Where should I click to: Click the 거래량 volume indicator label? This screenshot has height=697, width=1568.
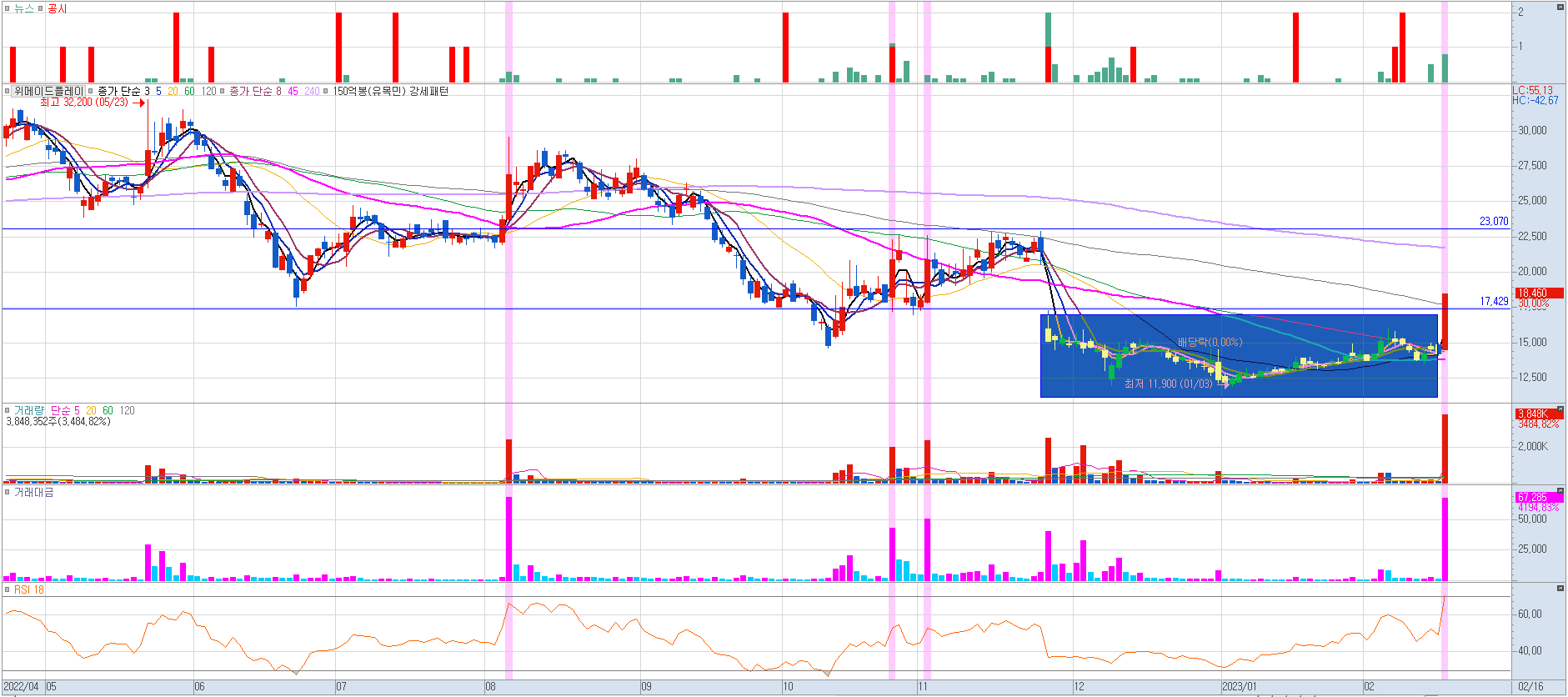(30, 410)
